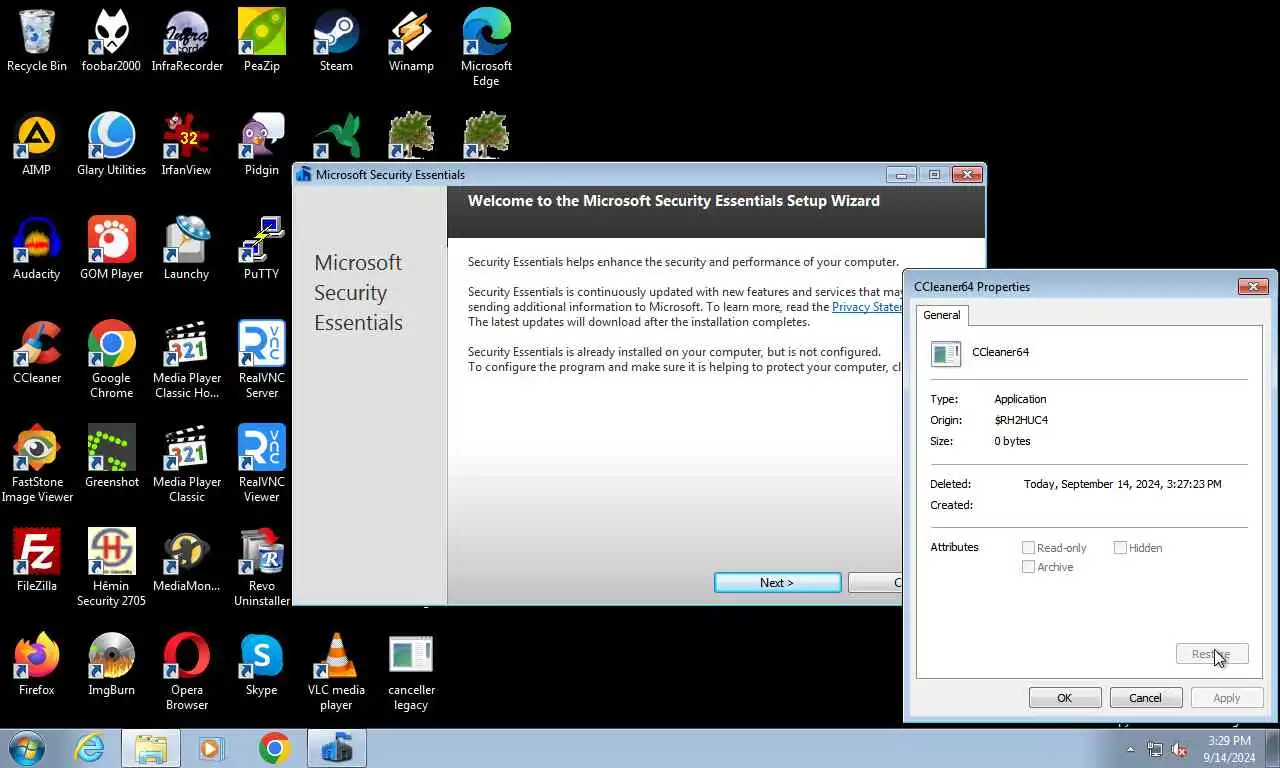Image resolution: width=1280 pixels, height=768 pixels.
Task: Select the Media Player Classic desktop shortcut
Action: pos(187,464)
